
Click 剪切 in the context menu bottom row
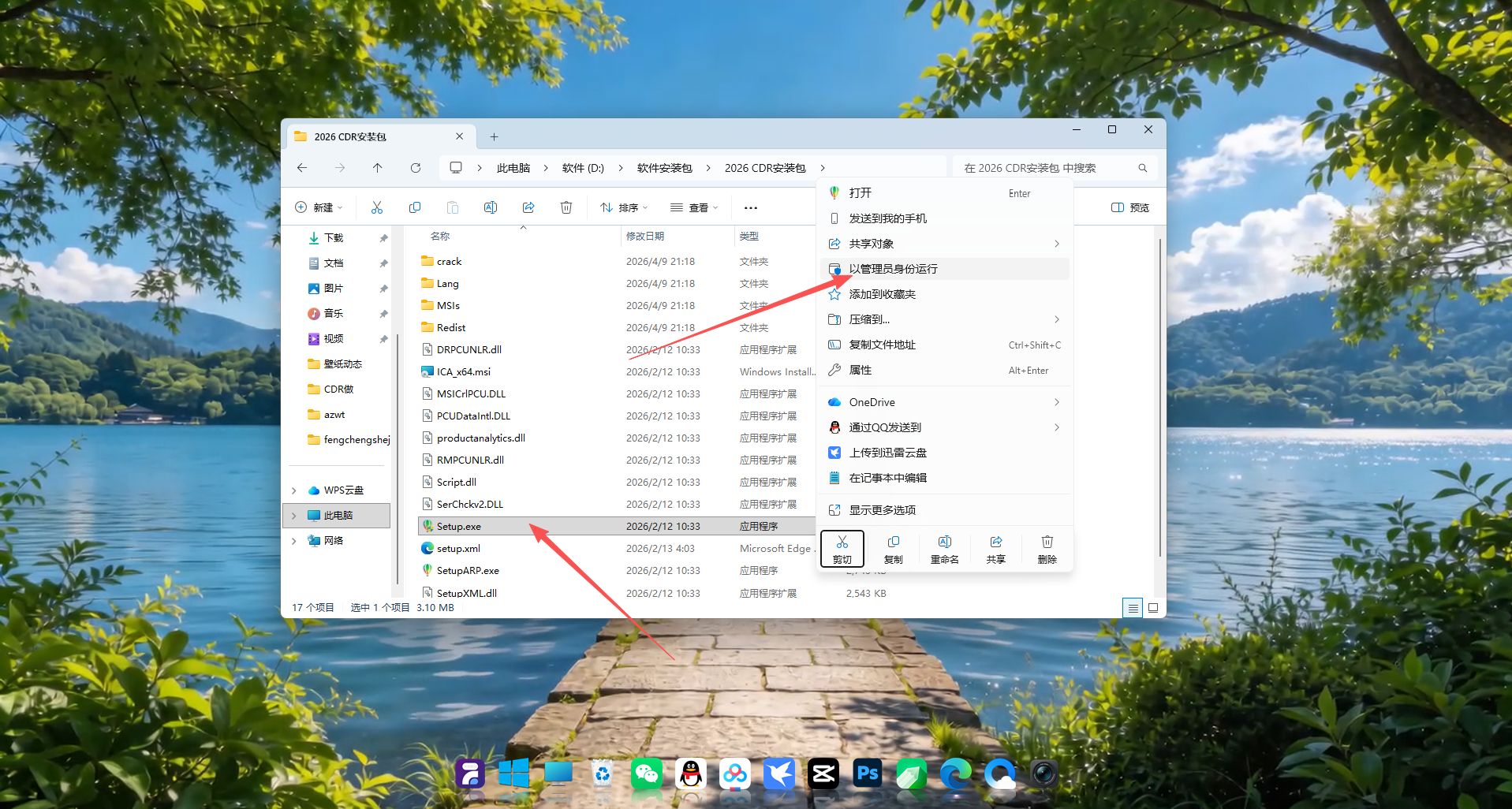pos(842,548)
